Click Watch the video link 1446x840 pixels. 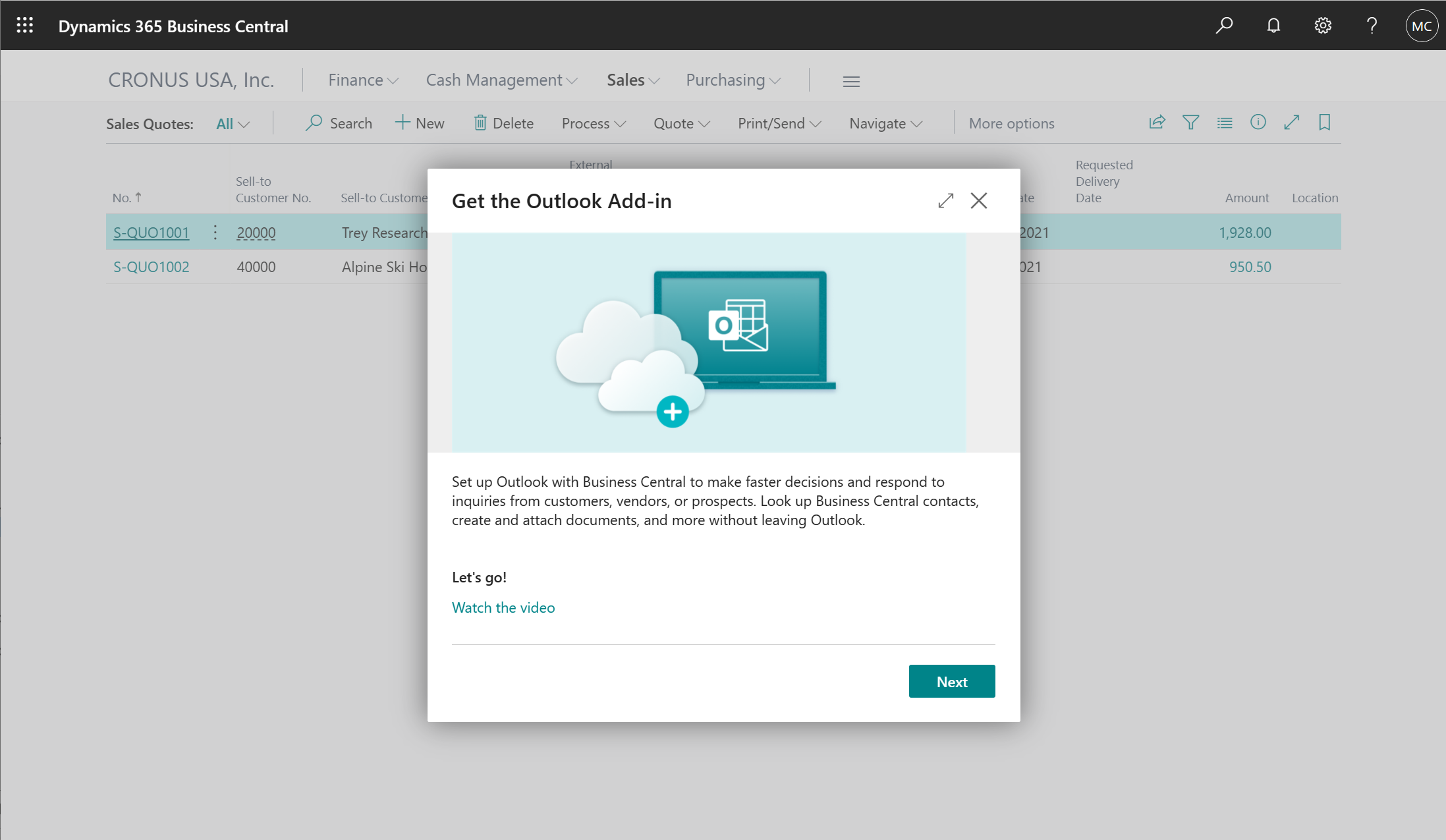[503, 607]
